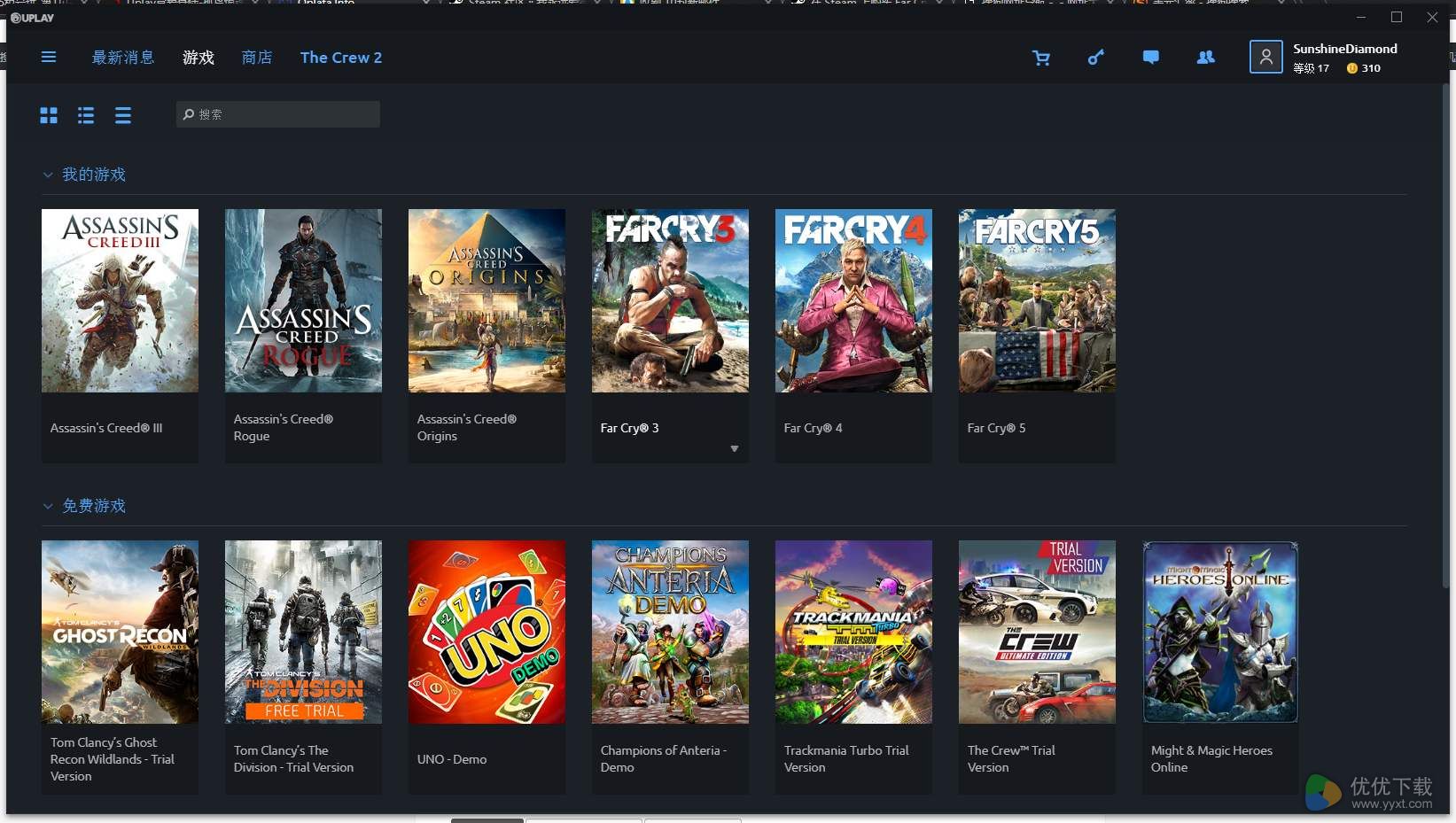
Task: Open the 最新消息 news tab
Action: (x=123, y=58)
